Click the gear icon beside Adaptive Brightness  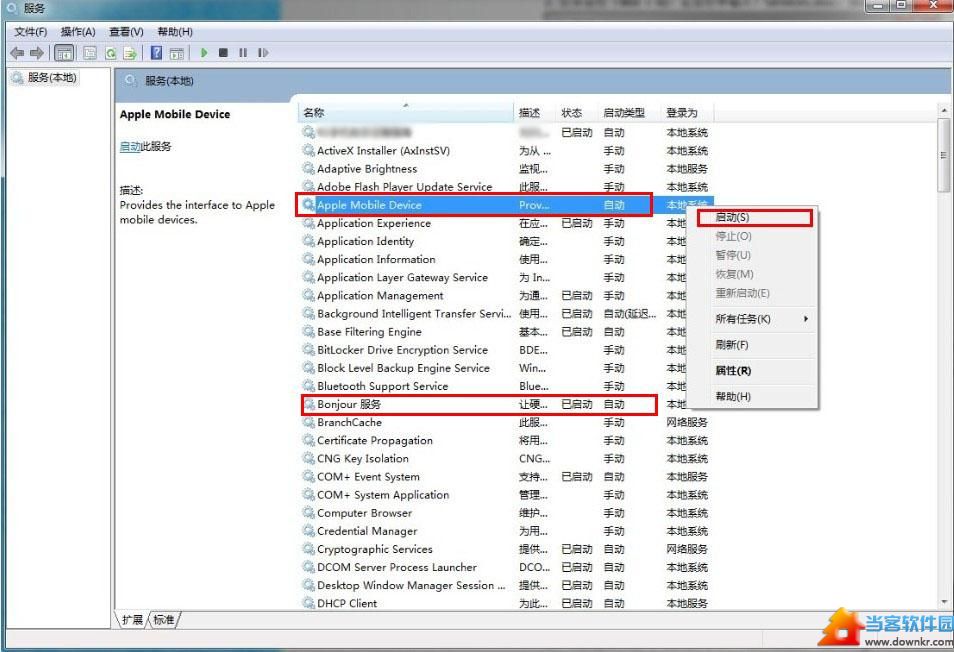pyautogui.click(x=308, y=168)
